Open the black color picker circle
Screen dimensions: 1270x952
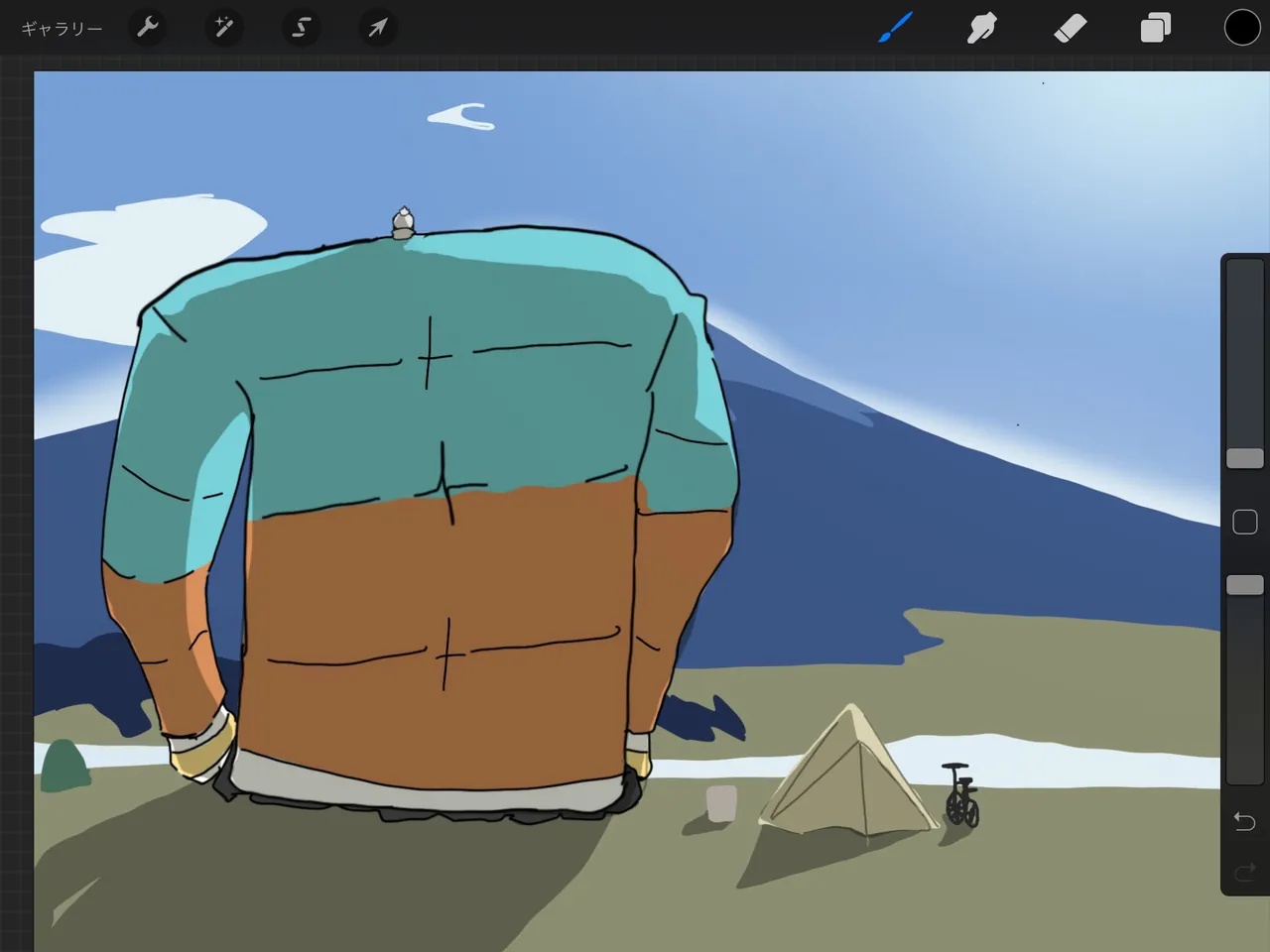pos(1241,28)
